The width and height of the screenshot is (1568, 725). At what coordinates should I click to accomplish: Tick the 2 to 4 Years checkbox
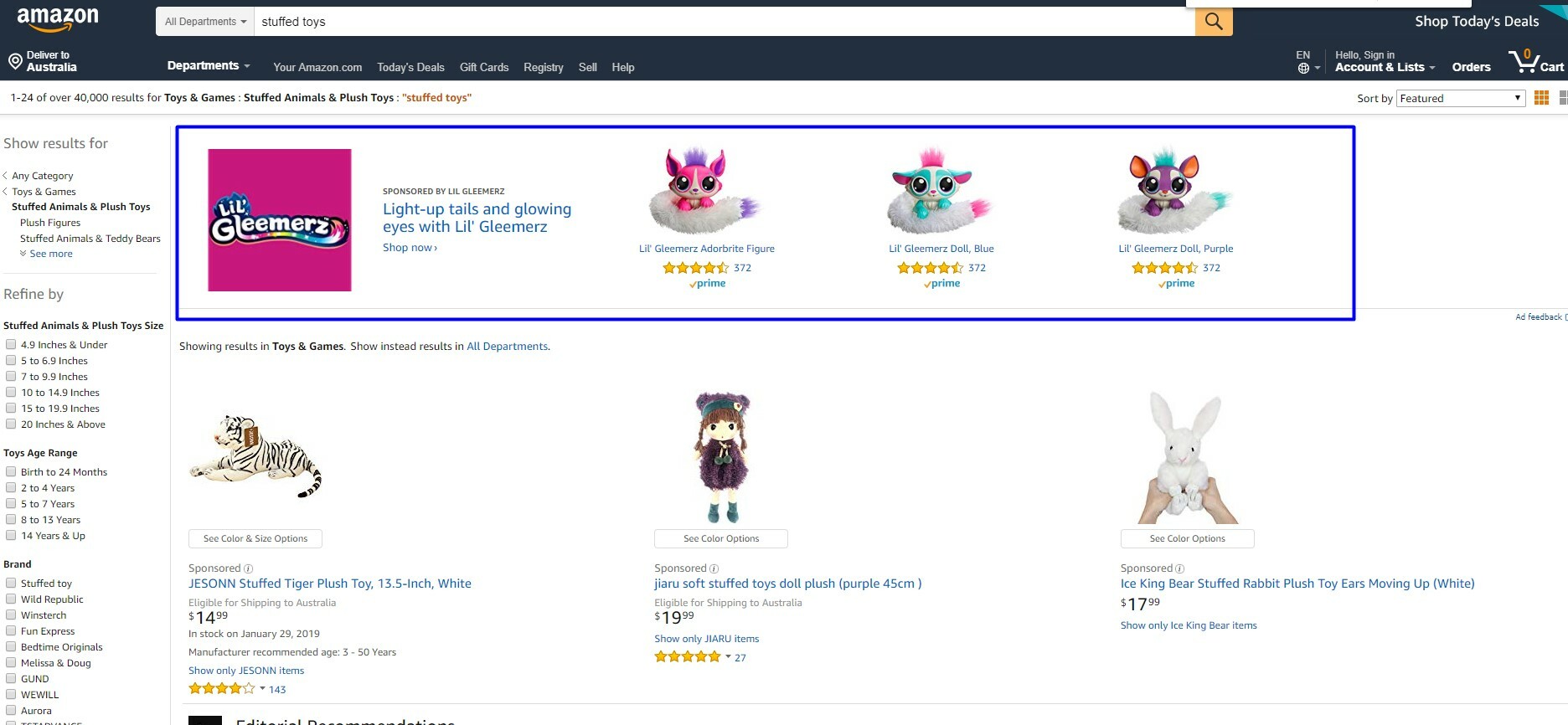tap(11, 488)
